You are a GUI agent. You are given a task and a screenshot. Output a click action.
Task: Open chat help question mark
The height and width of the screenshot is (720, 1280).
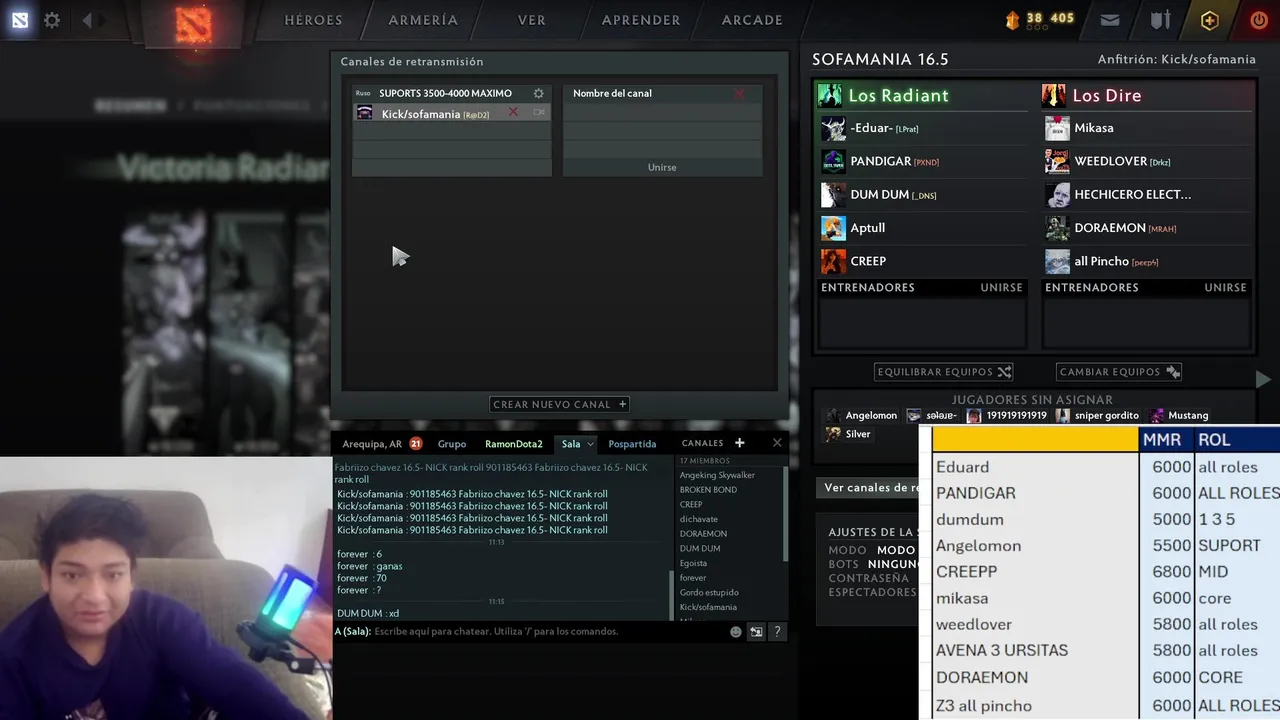(777, 632)
